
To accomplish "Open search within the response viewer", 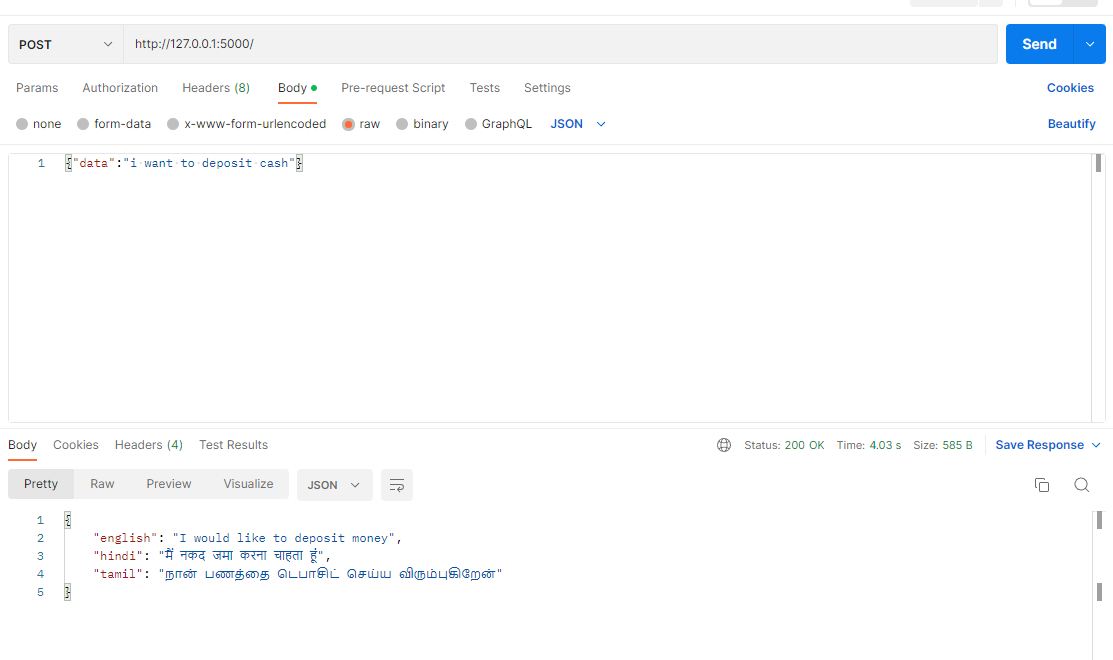I will (1082, 485).
